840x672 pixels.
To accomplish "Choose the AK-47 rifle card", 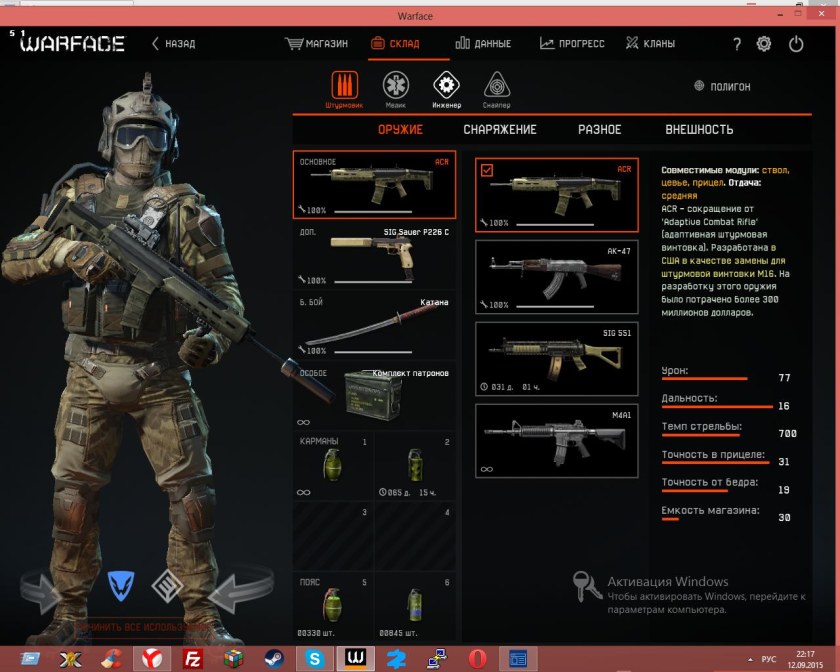I will tap(557, 277).
